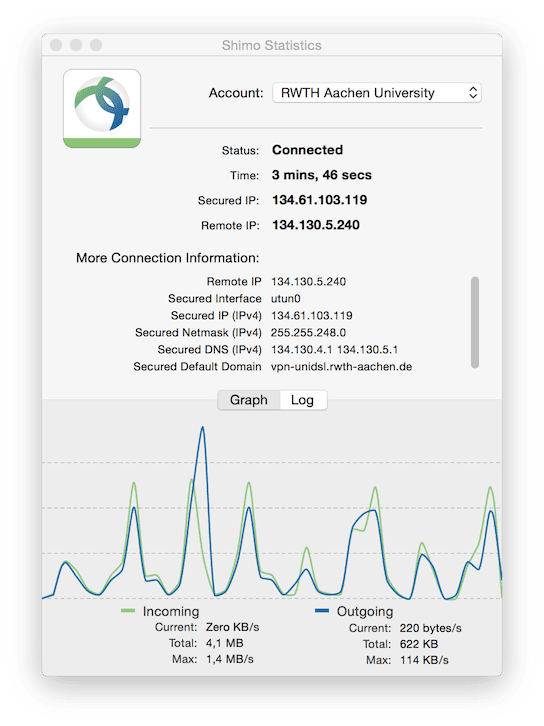Click the More Connection Information heading
544x726 pixels.
pyautogui.click(x=168, y=258)
